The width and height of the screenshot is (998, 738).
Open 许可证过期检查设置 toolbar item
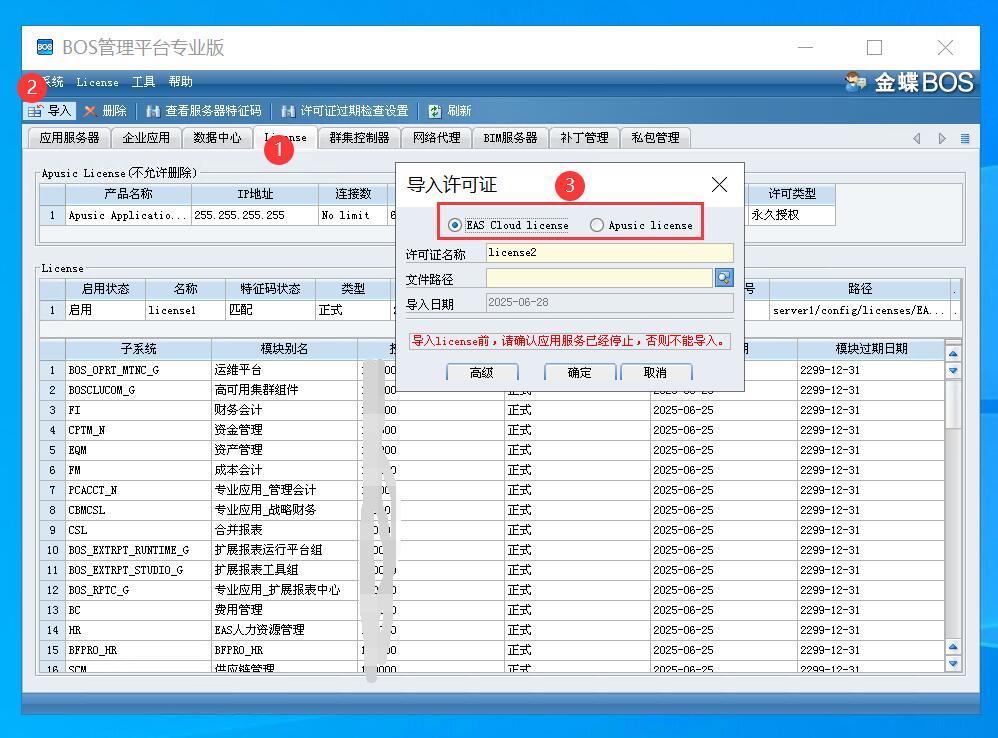click(346, 111)
